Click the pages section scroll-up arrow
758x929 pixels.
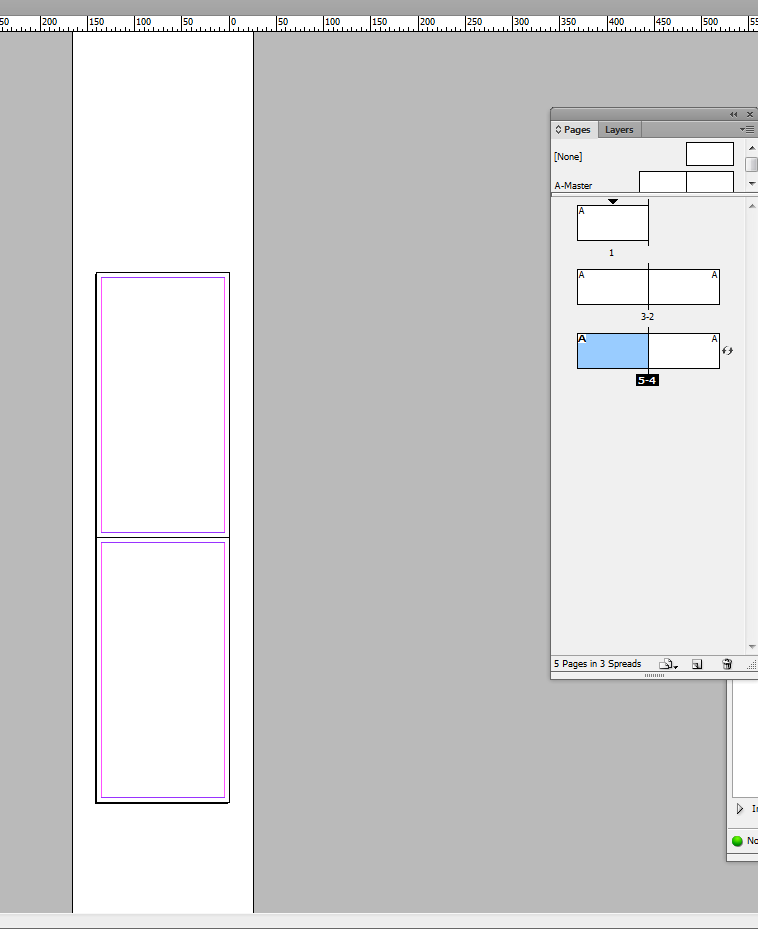(x=752, y=206)
